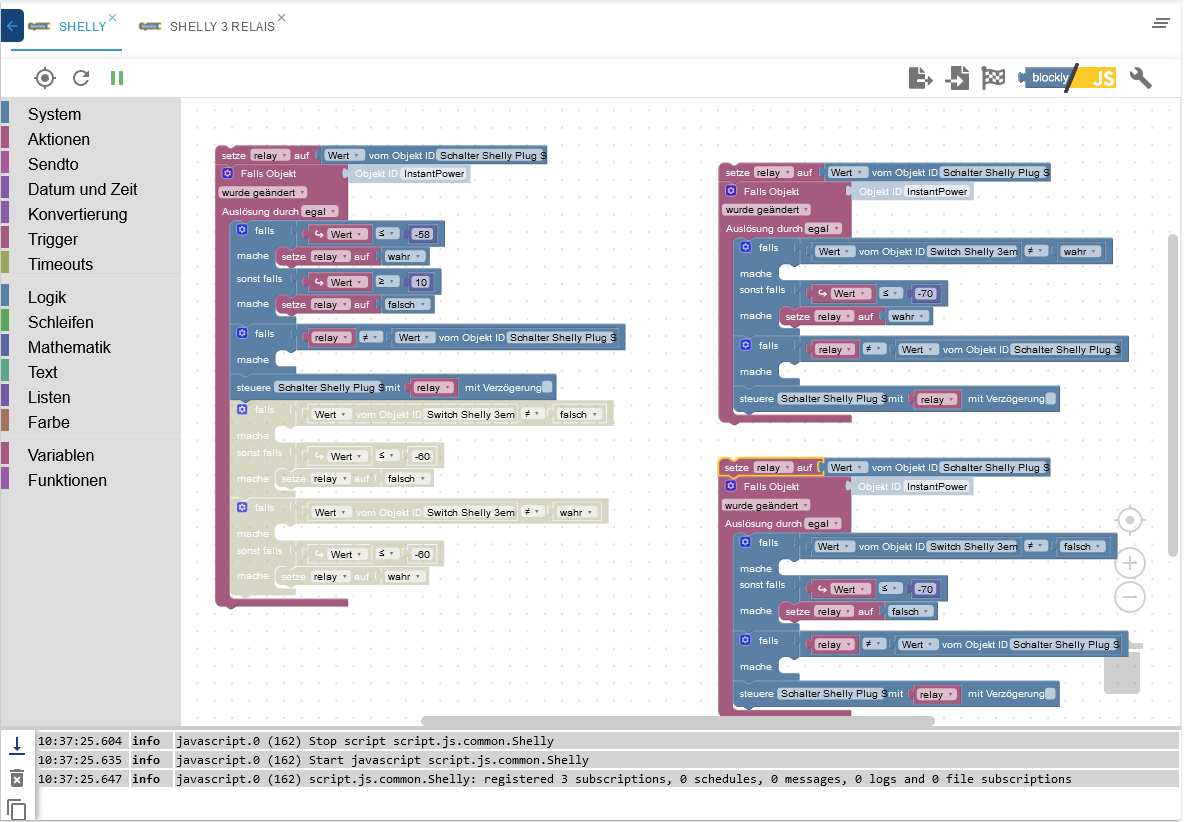Click the vertical workspace scrollbar
Image resolution: width=1184 pixels, height=822 pixels.
(1173, 396)
